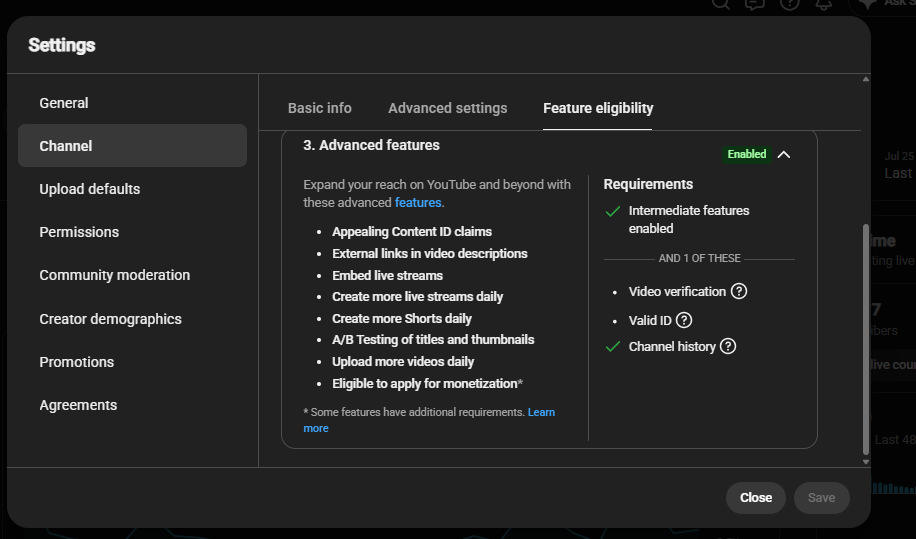
Task: Open Creator demographics settings
Action: click(x=133, y=319)
